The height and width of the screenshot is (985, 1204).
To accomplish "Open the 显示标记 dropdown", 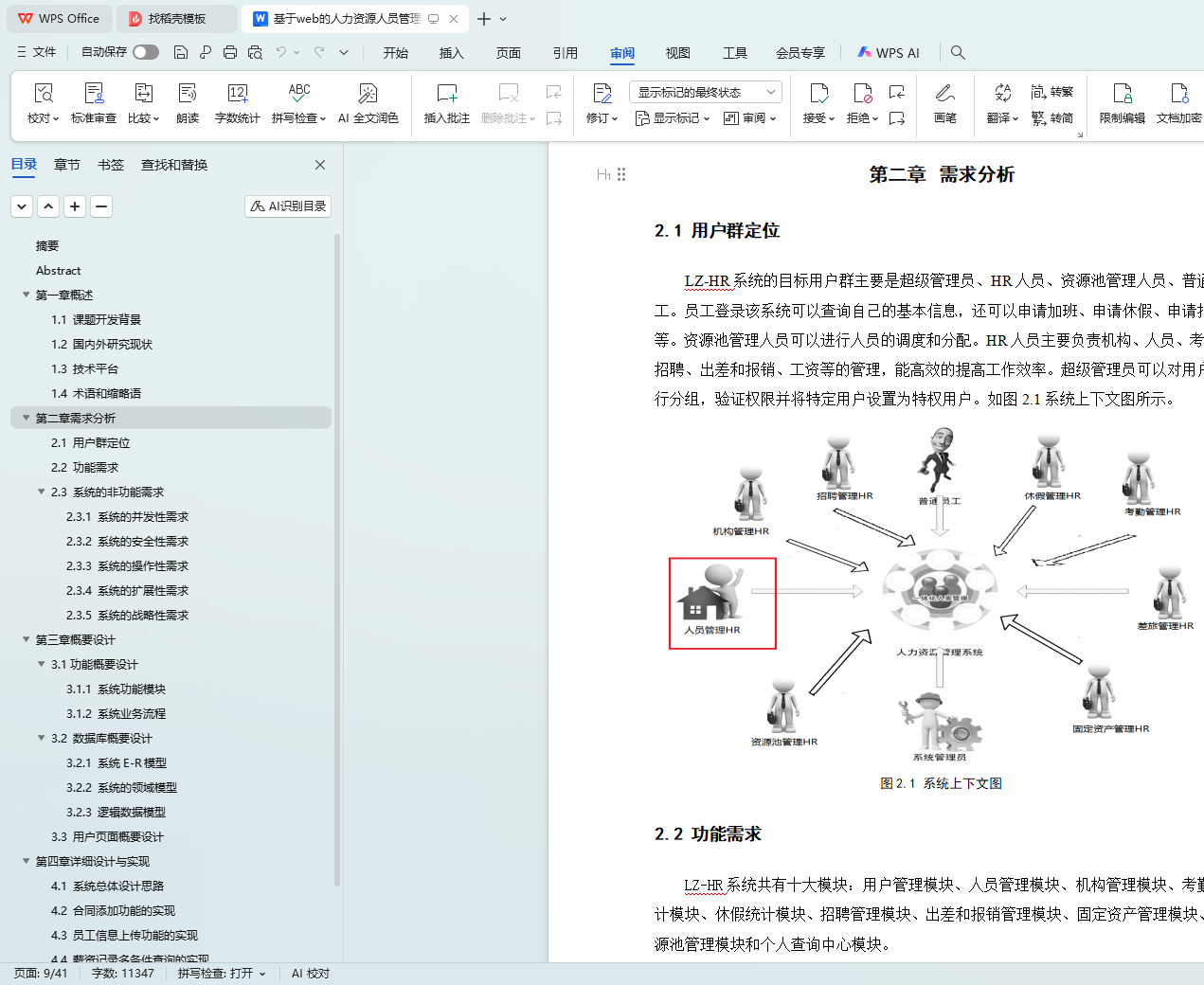I will tap(673, 118).
